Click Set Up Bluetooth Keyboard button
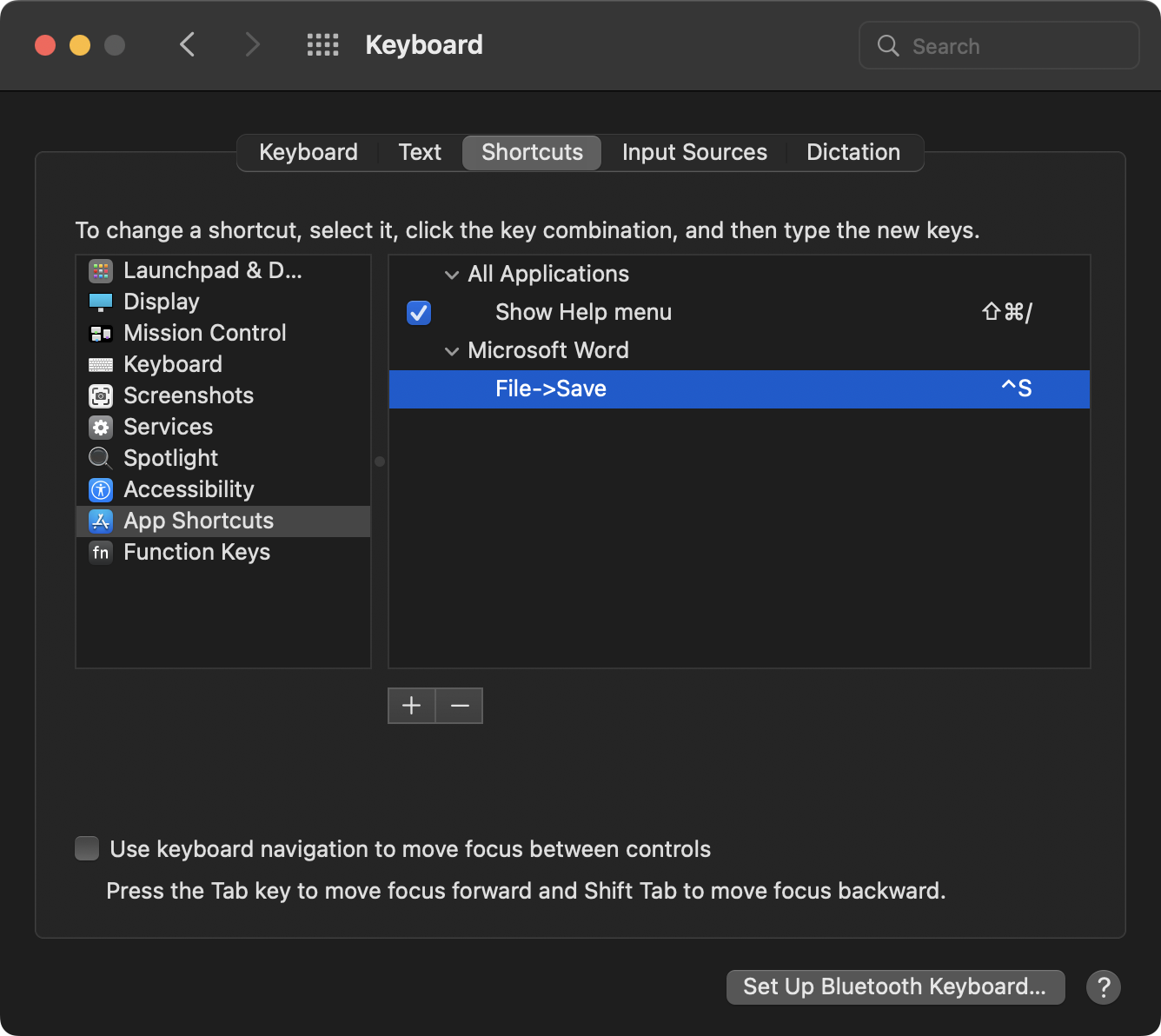Viewport: 1161px width, 1036px height. (895, 987)
